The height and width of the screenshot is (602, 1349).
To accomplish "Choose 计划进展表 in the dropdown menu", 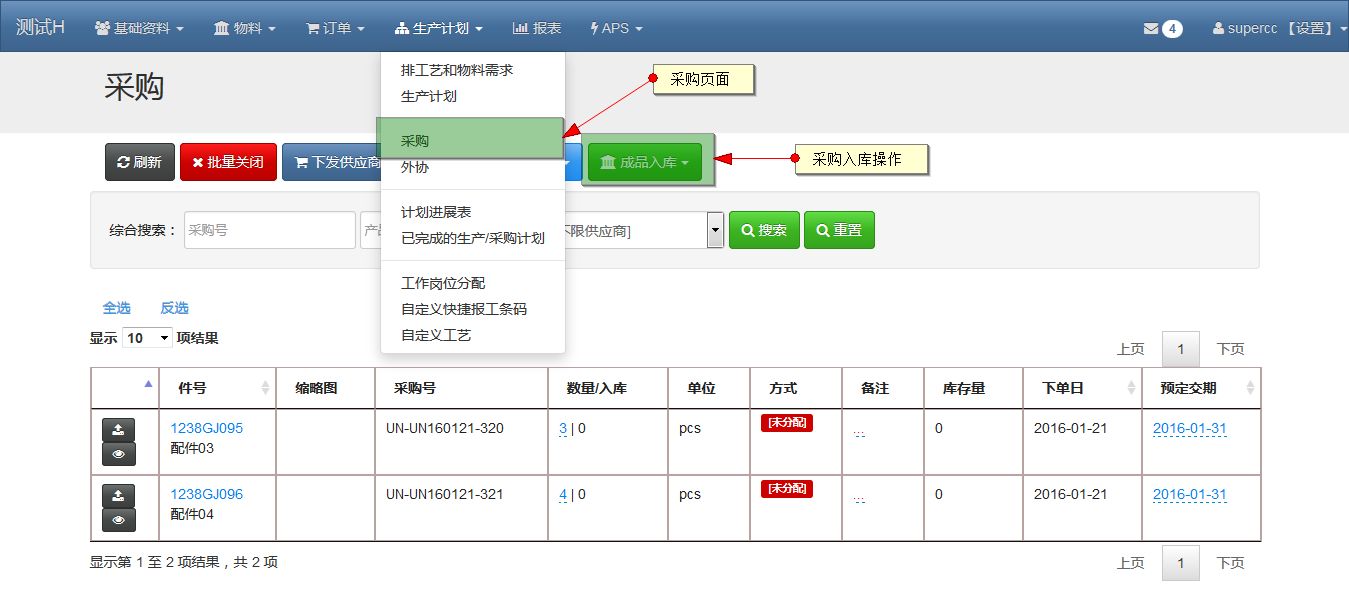I will click(436, 212).
